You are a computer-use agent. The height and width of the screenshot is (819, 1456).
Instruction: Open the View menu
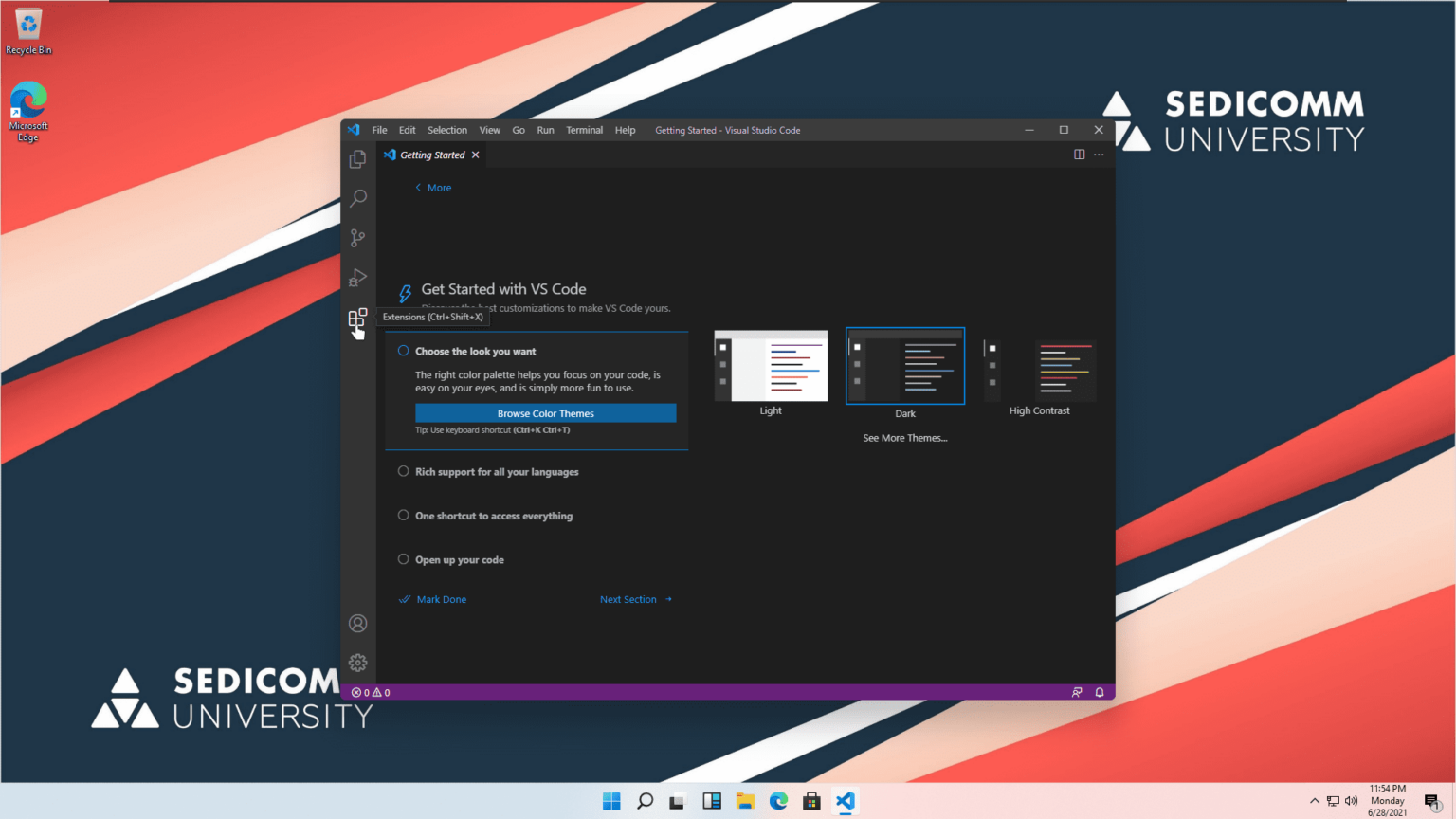pos(490,130)
